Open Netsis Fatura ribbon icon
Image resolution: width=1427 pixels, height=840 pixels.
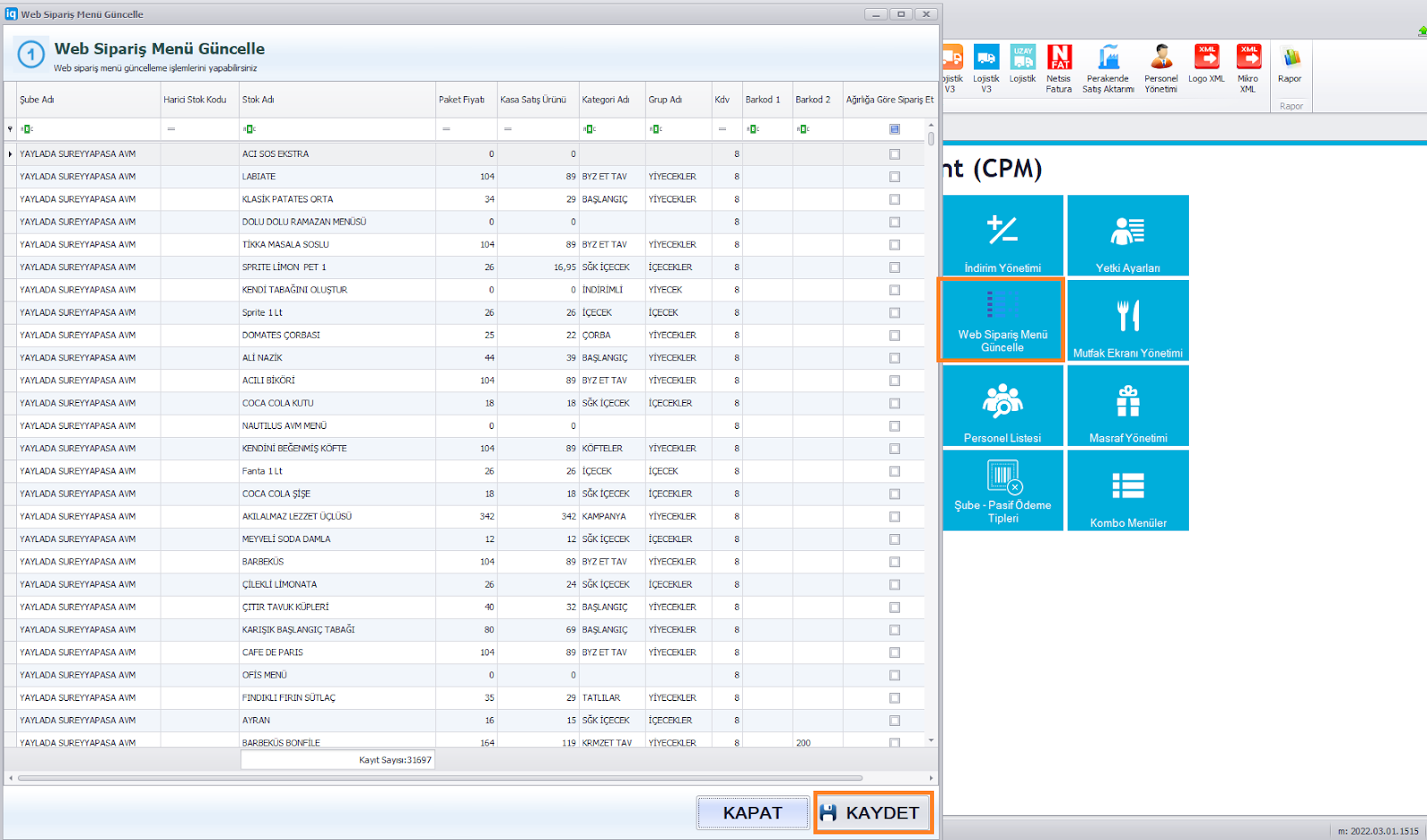1059,69
